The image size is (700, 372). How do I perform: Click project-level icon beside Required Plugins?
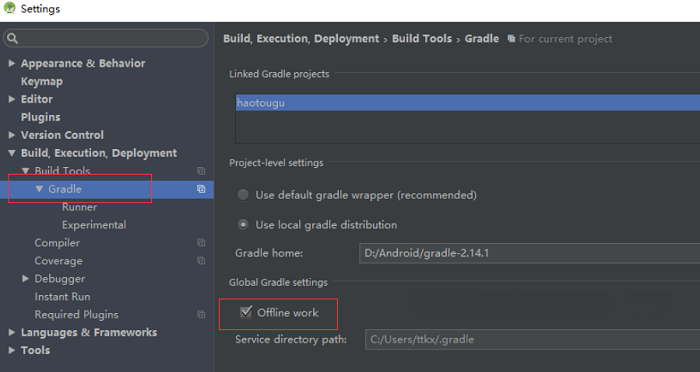[201, 314]
